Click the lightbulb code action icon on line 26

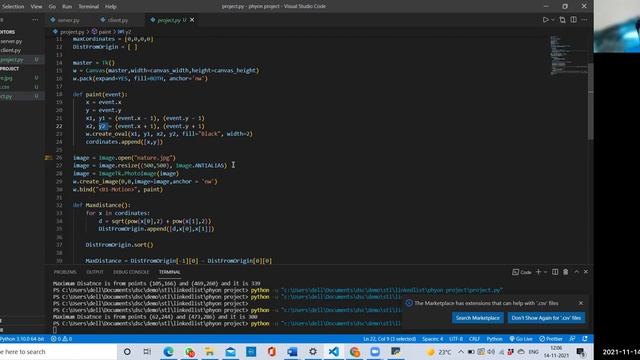(x=48, y=158)
